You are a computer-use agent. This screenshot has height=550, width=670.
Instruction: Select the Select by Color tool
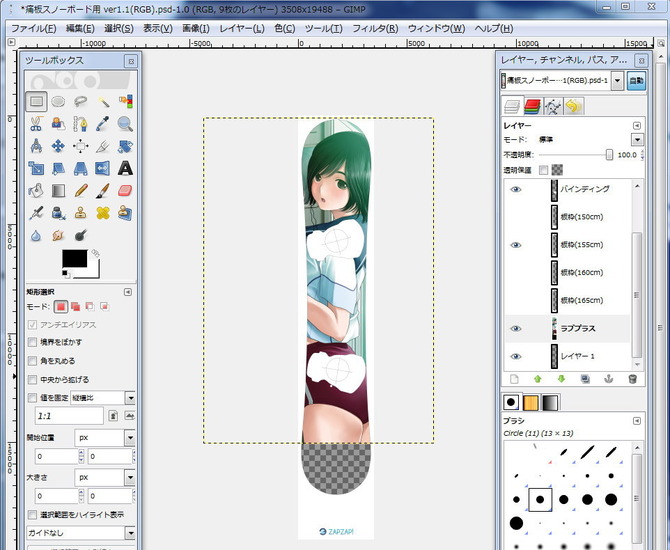(125, 102)
